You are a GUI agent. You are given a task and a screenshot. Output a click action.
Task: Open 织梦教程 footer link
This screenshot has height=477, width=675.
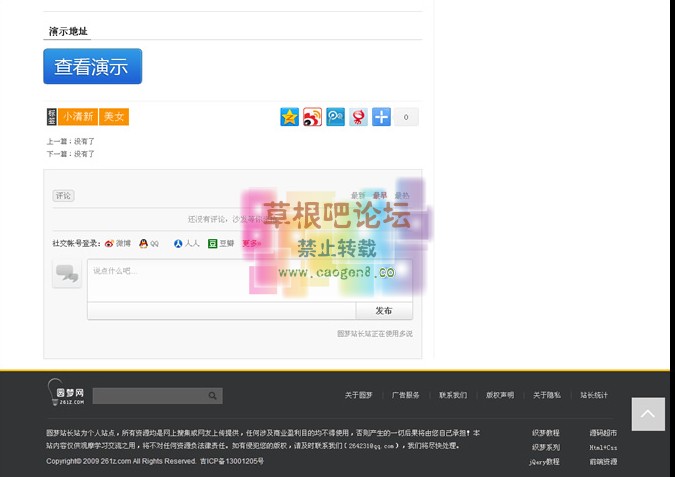coord(545,433)
